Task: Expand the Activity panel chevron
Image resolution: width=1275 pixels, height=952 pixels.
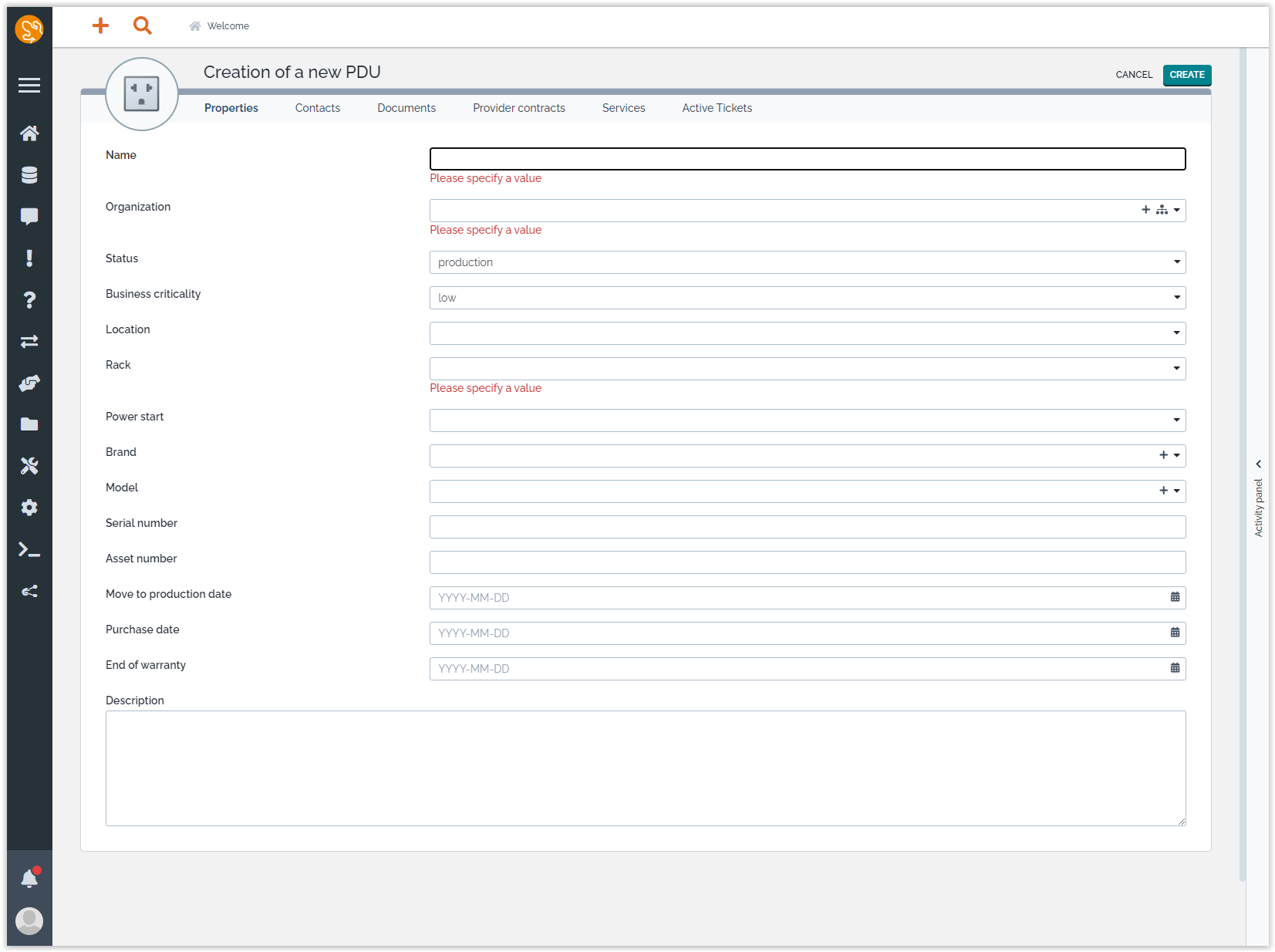Action: pos(1258,464)
